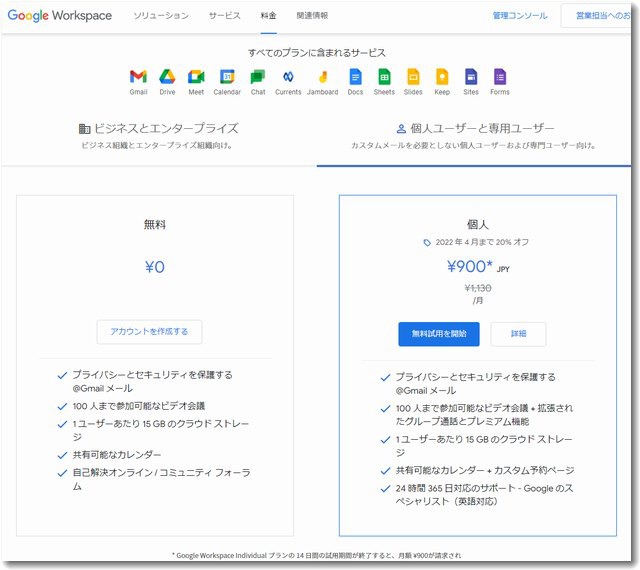Open the Drive service icon
The image size is (640, 570).
coord(167,76)
